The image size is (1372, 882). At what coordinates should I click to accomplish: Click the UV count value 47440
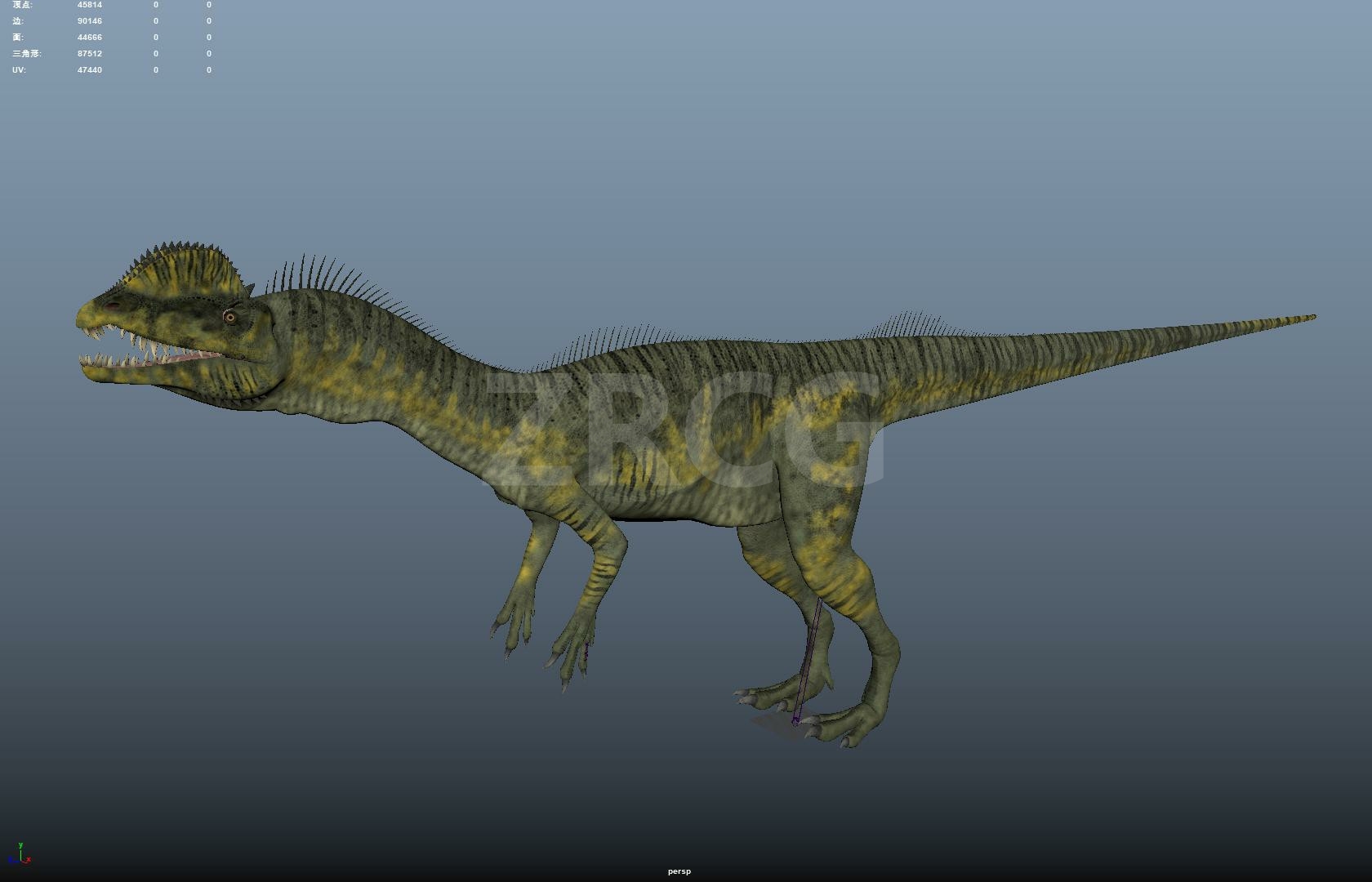[x=90, y=70]
